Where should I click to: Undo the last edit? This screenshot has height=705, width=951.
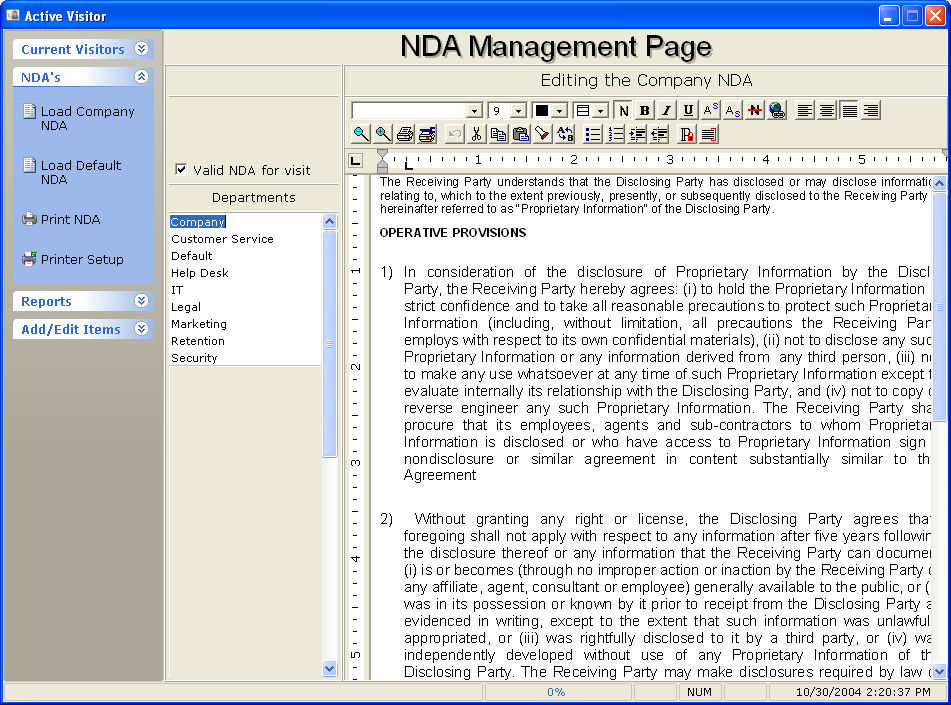[x=454, y=134]
